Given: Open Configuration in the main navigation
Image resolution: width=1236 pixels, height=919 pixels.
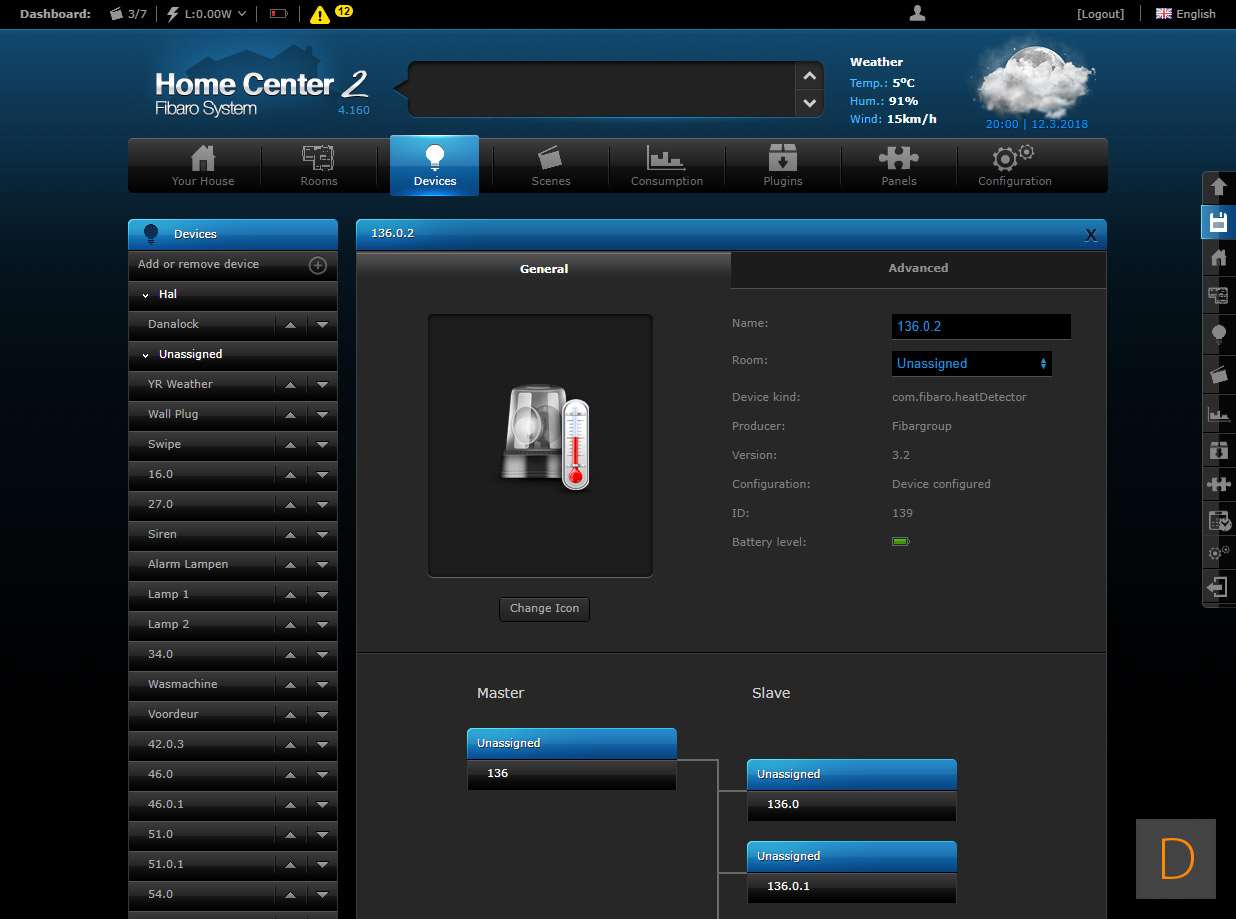Looking at the screenshot, I should tap(1015, 166).
